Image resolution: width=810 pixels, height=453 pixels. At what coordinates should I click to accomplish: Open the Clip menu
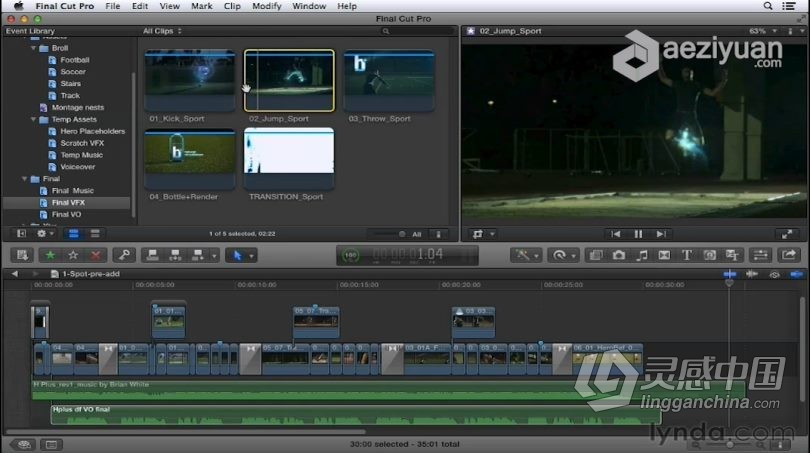pos(232,6)
